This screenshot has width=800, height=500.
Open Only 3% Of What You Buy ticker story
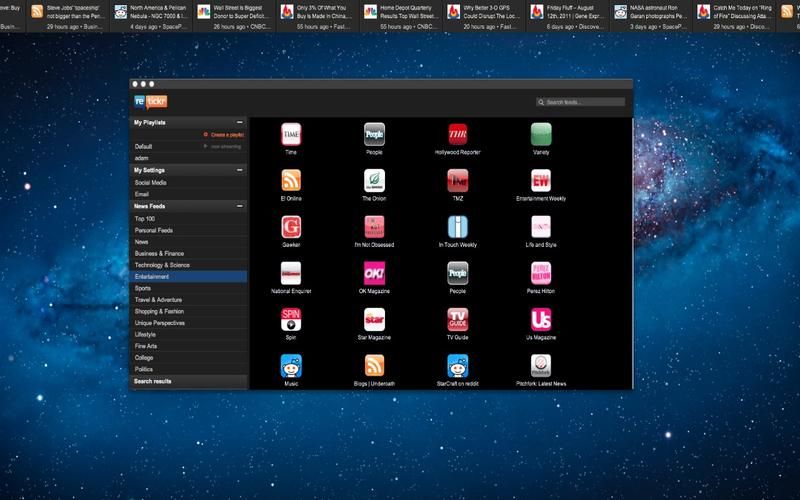coord(318,16)
